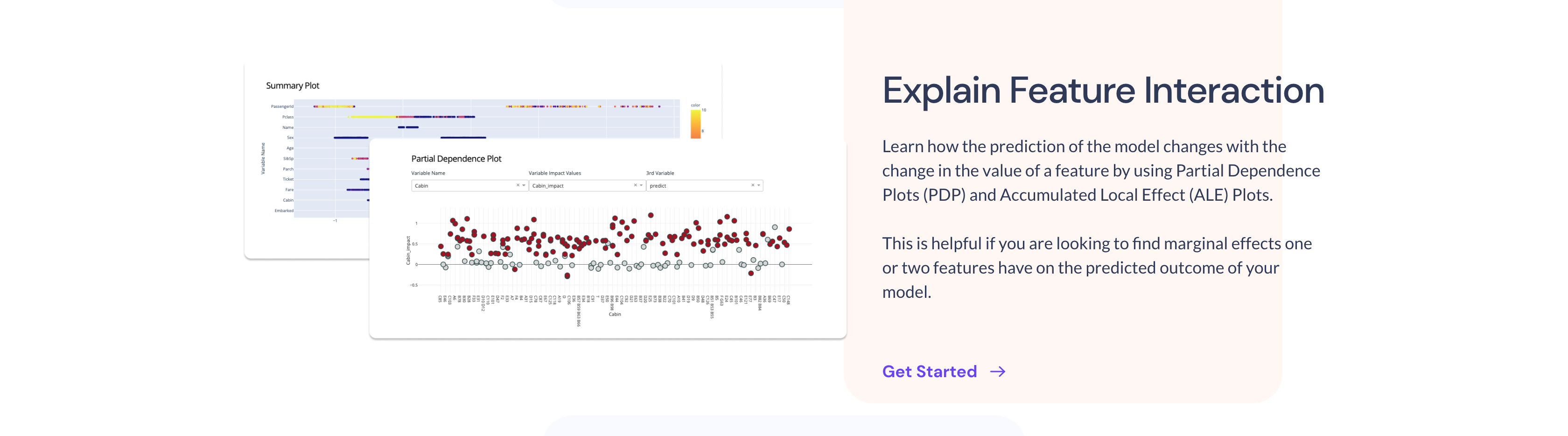Click the Partial Dependence Plot title

coord(456,158)
